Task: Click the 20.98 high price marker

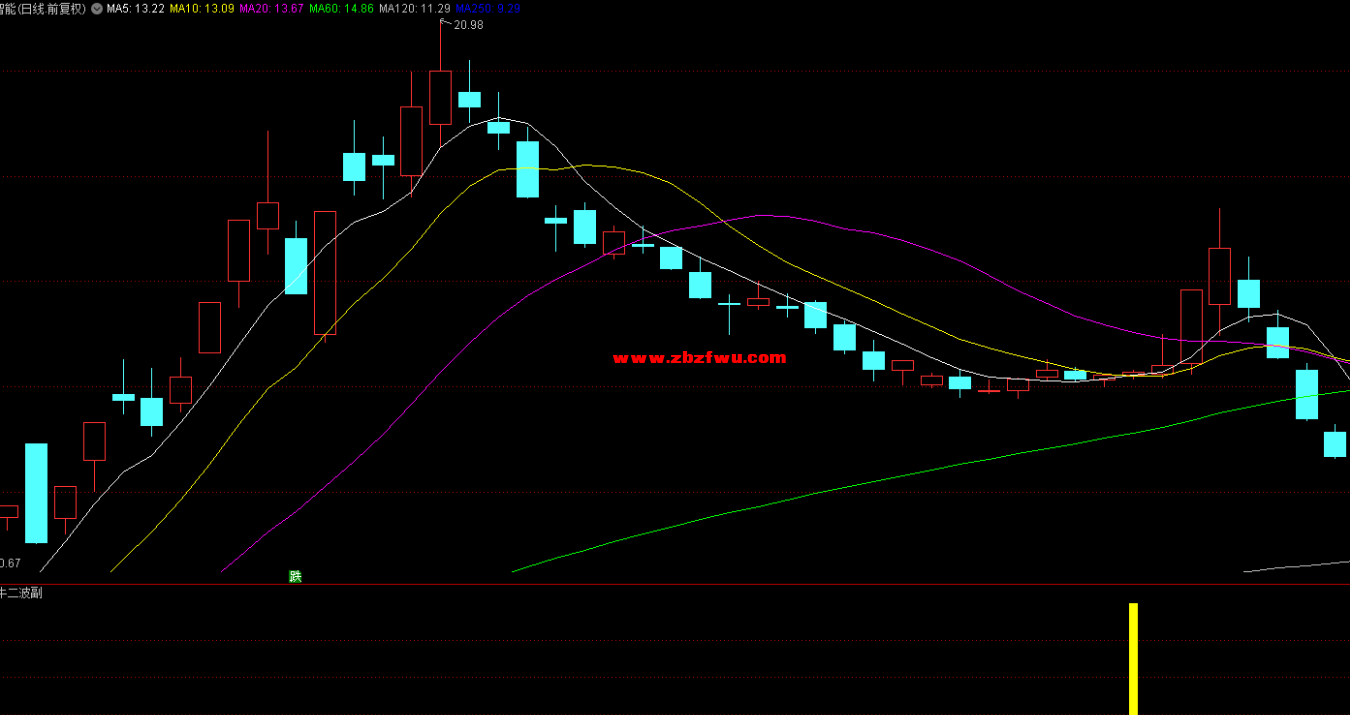Action: [467, 25]
